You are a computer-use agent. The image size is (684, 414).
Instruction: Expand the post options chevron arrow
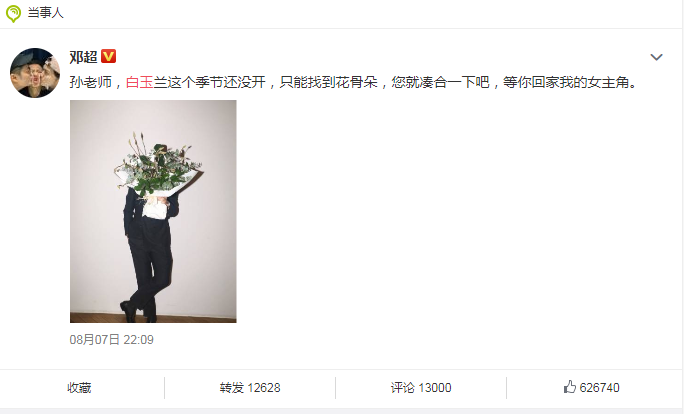tap(656, 57)
